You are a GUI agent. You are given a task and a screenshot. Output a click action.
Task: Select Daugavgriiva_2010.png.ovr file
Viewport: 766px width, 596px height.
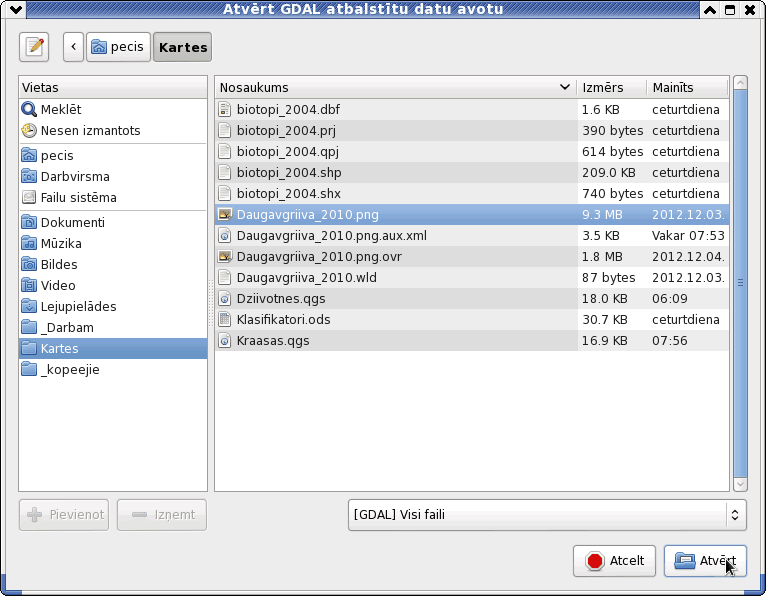(472, 256)
